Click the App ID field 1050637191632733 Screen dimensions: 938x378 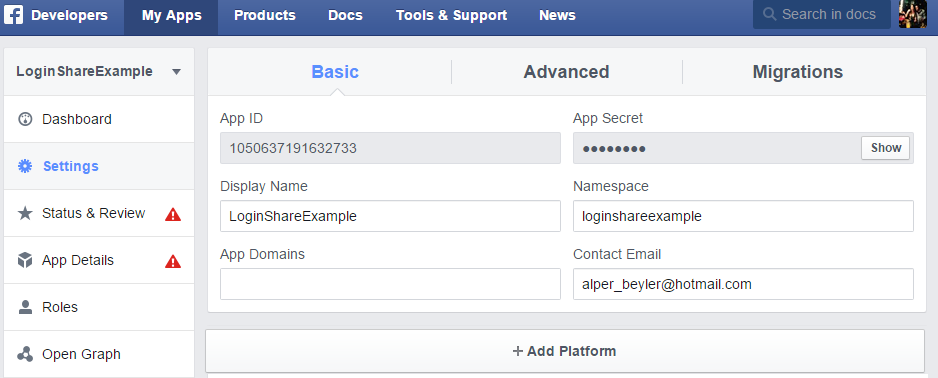pos(390,148)
